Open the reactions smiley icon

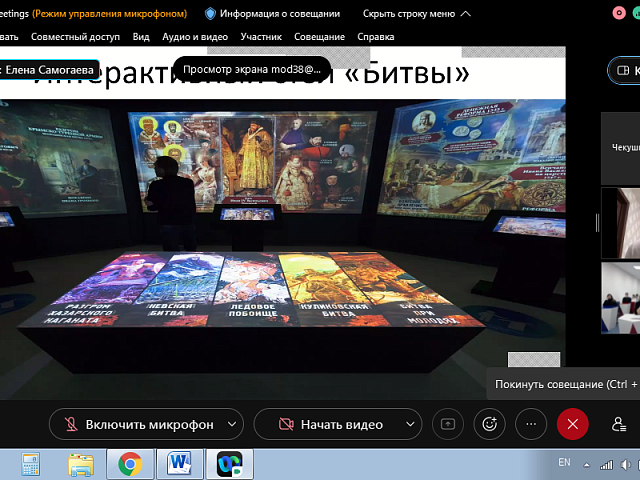coord(489,424)
